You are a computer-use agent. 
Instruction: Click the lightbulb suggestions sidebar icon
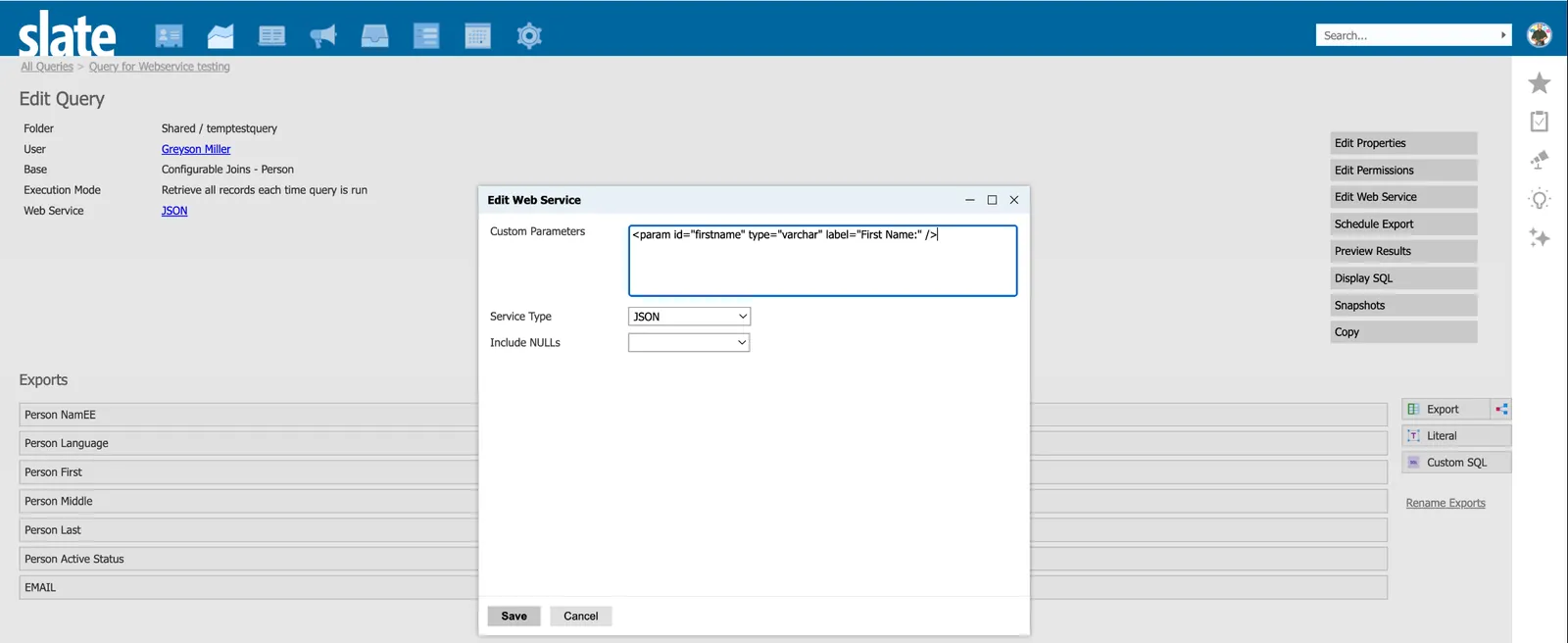point(1540,199)
